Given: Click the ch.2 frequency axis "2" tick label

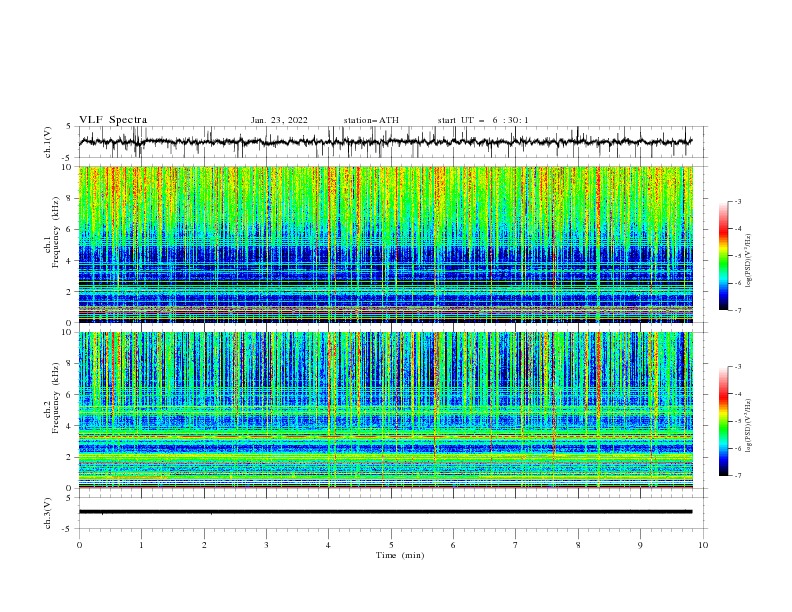Looking at the screenshot, I should coord(70,457).
